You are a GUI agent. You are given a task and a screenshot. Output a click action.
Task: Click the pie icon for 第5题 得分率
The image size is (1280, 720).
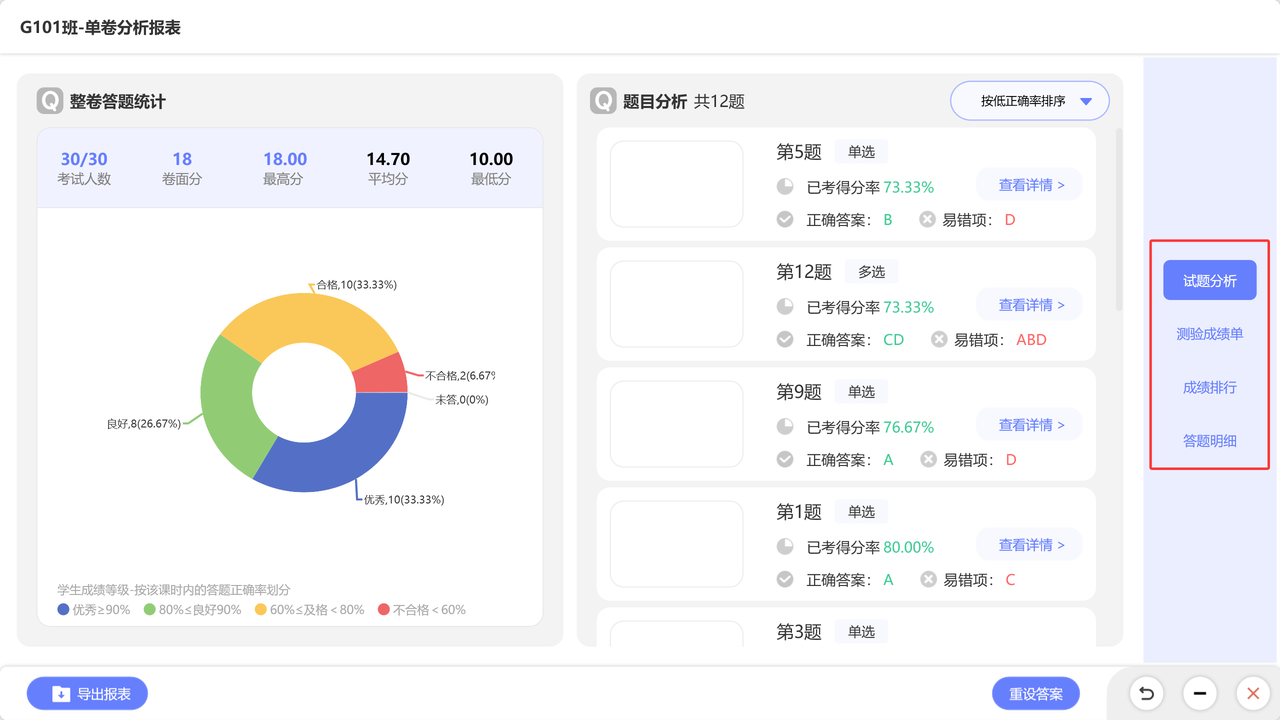[x=785, y=187]
